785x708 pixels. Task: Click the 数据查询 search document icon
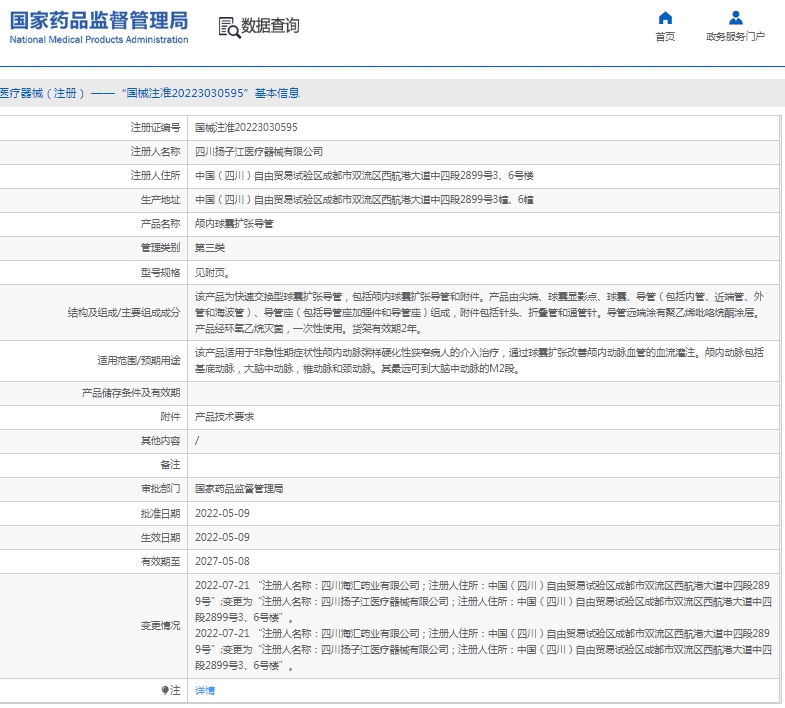(x=230, y=27)
